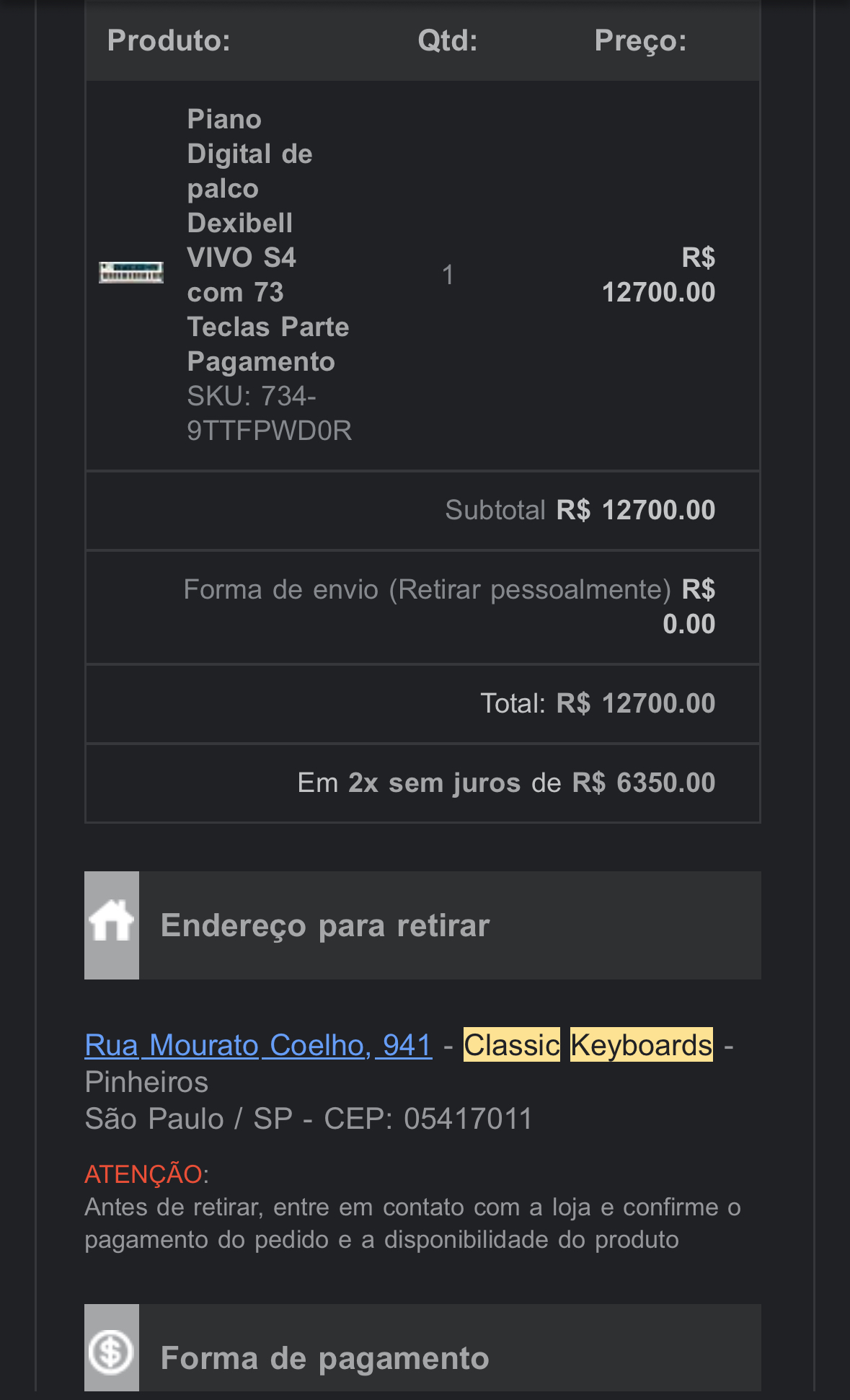Click the SKU 734-9TTFPWD0R text
Screen dimensions: 850x1400
point(269,413)
